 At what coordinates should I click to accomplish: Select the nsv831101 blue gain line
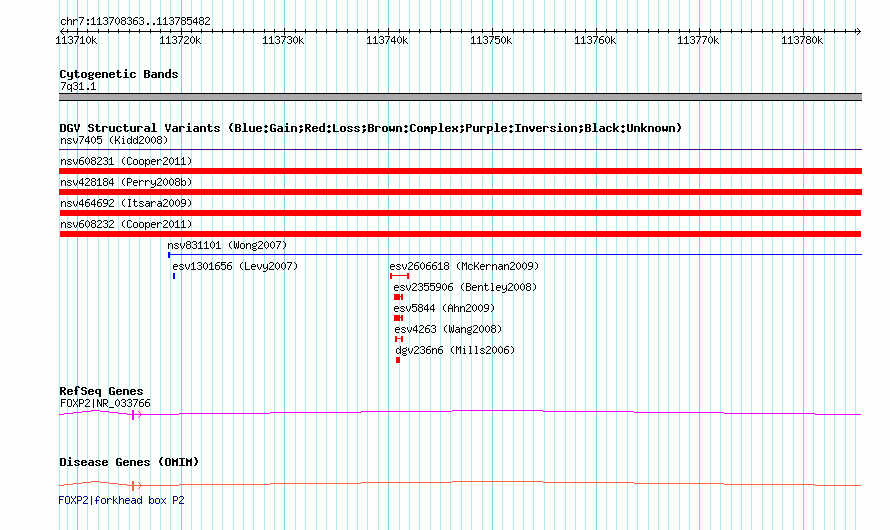[x=515, y=255]
